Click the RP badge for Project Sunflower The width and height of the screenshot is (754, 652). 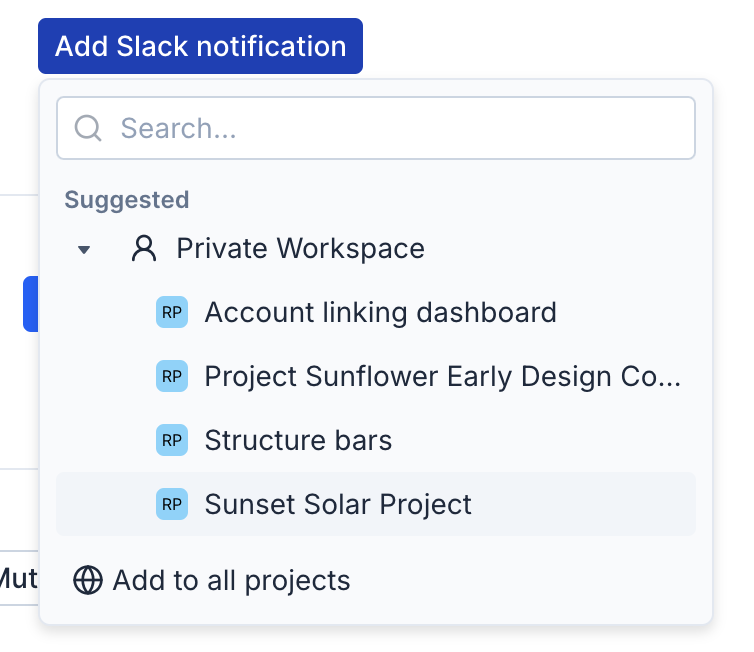point(172,377)
